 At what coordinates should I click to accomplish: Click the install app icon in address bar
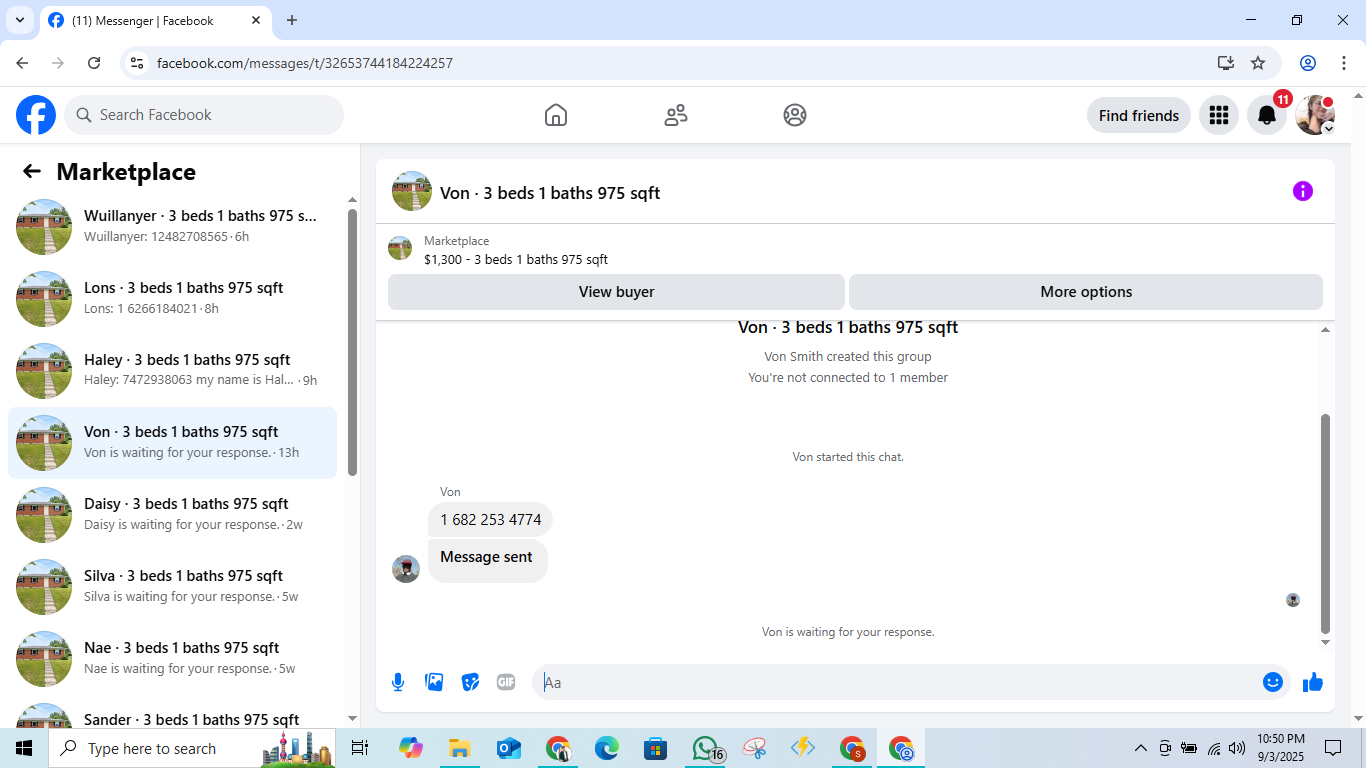pyautogui.click(x=1226, y=63)
